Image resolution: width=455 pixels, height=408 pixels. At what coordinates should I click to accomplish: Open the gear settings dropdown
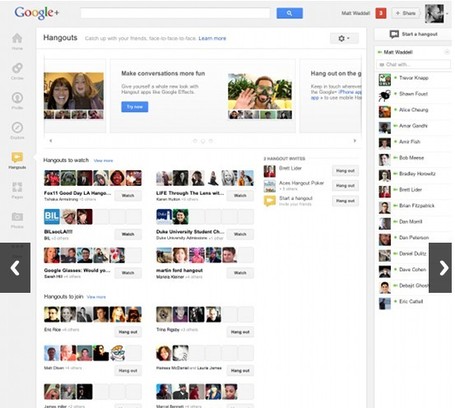(x=344, y=38)
